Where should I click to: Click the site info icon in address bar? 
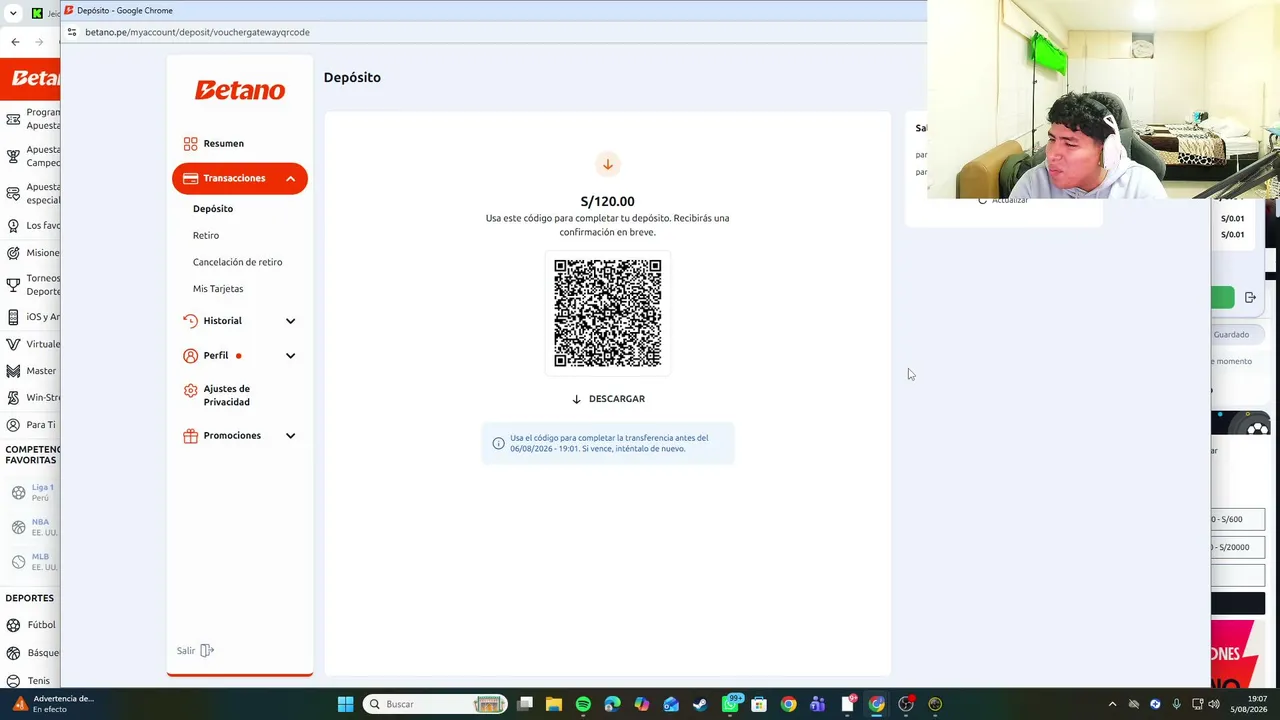71,32
